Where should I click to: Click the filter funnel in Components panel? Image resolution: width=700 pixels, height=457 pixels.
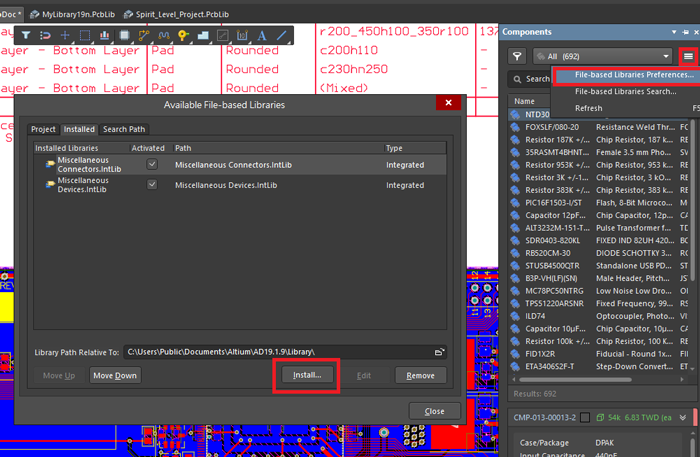click(517, 56)
